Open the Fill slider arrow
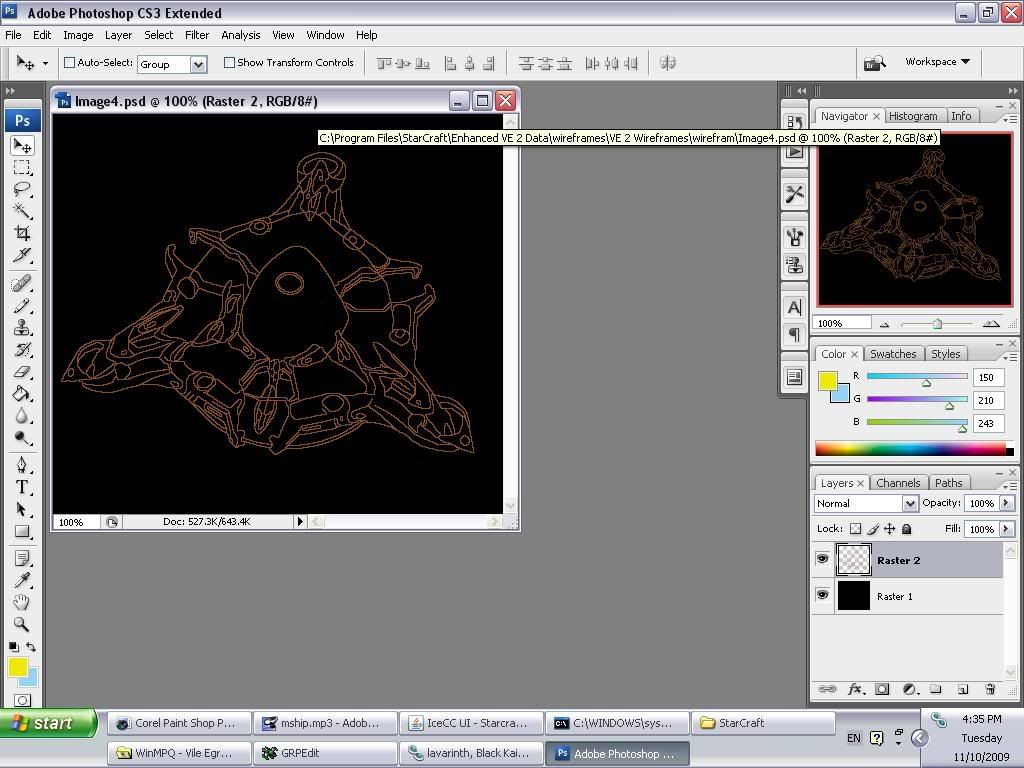 pyautogui.click(x=1006, y=529)
